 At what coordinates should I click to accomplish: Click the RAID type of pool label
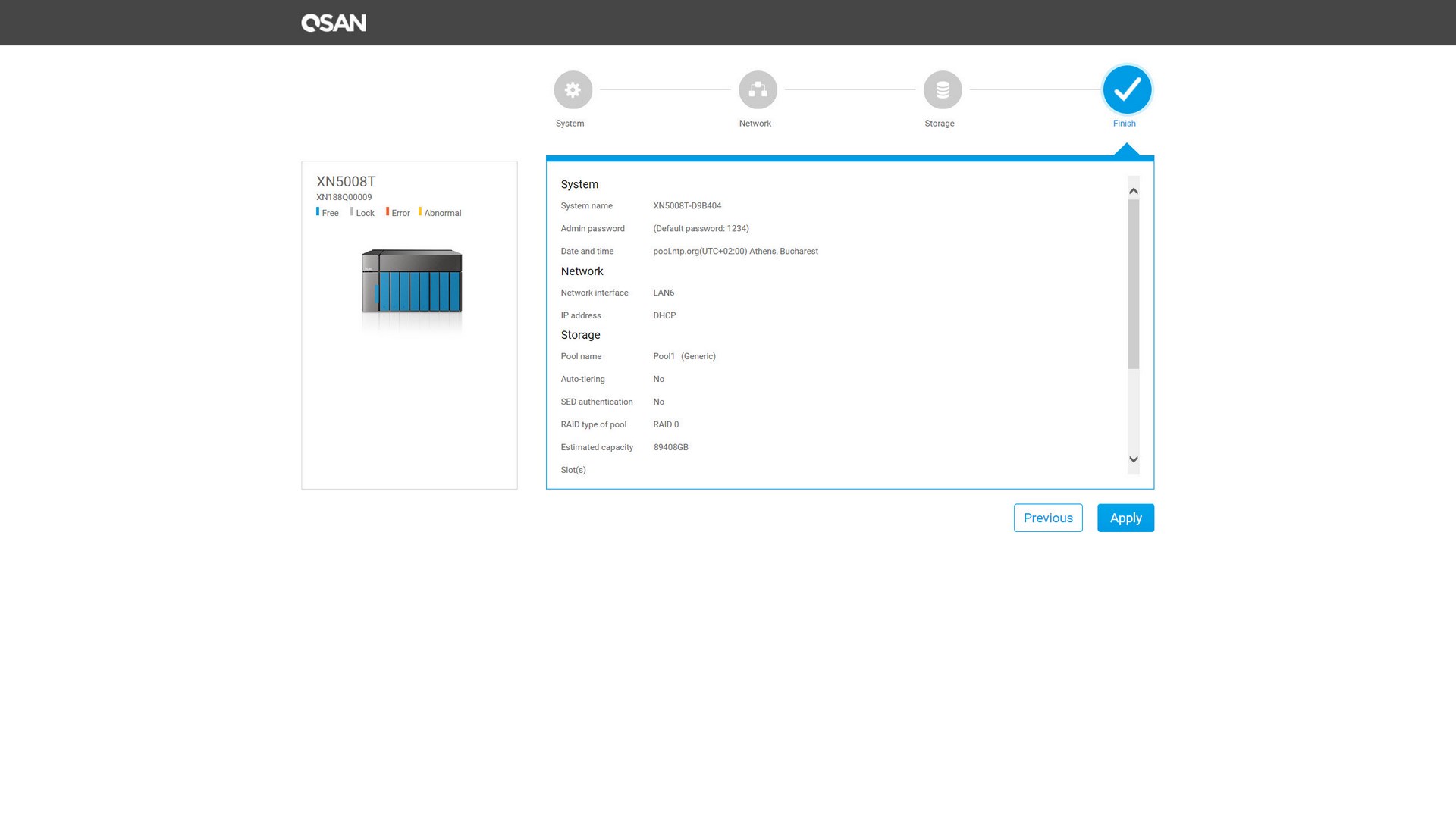593,424
